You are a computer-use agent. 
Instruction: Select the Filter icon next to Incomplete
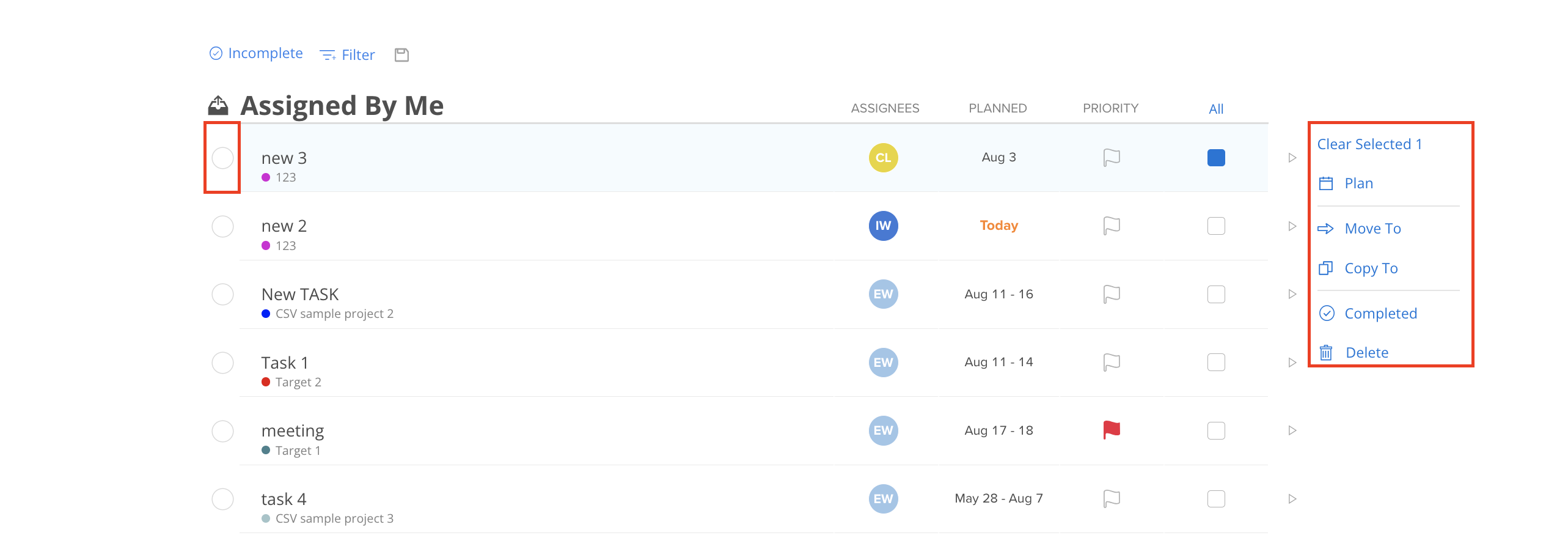tap(328, 54)
